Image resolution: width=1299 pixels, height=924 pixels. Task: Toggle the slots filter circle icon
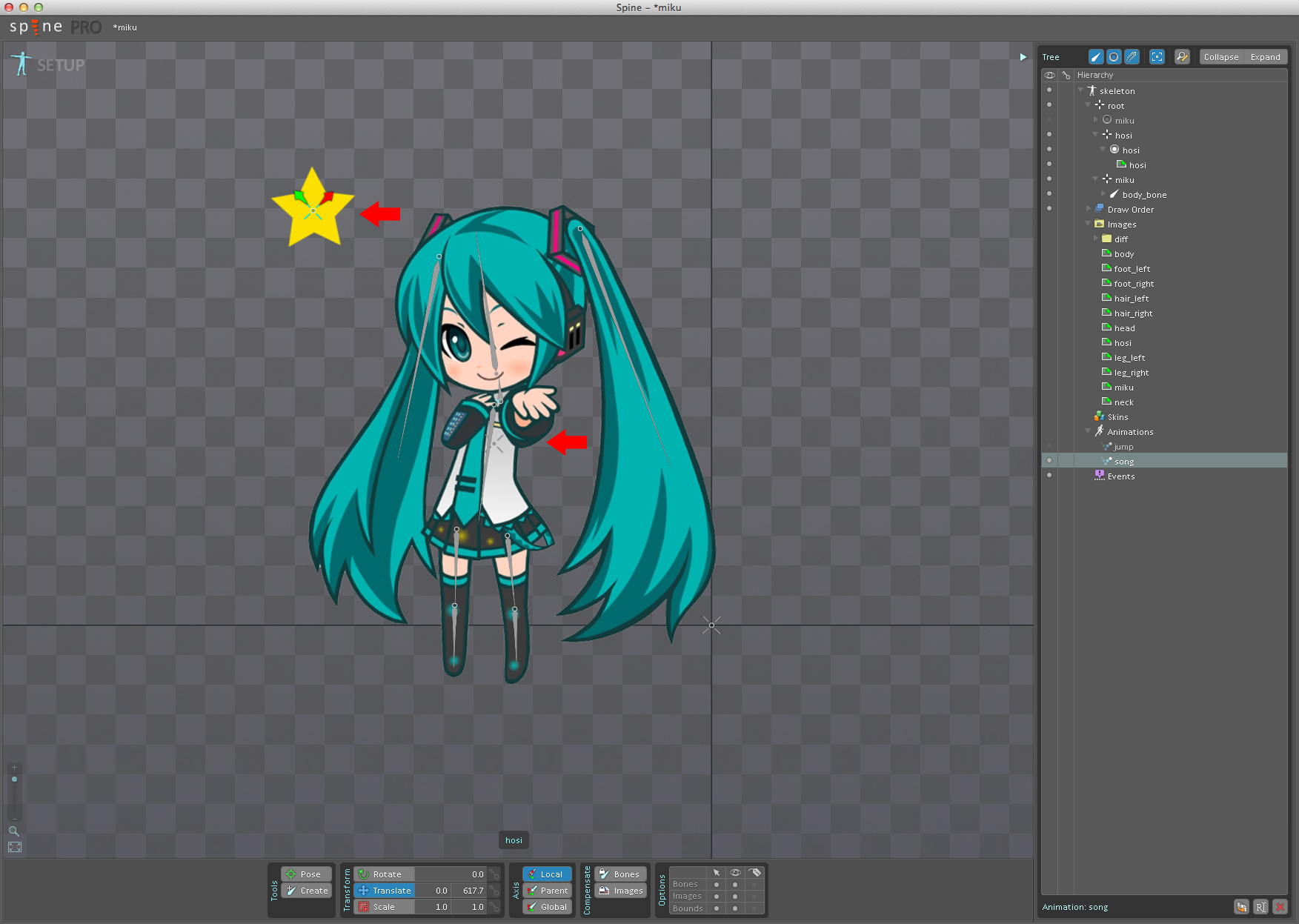coord(1114,57)
